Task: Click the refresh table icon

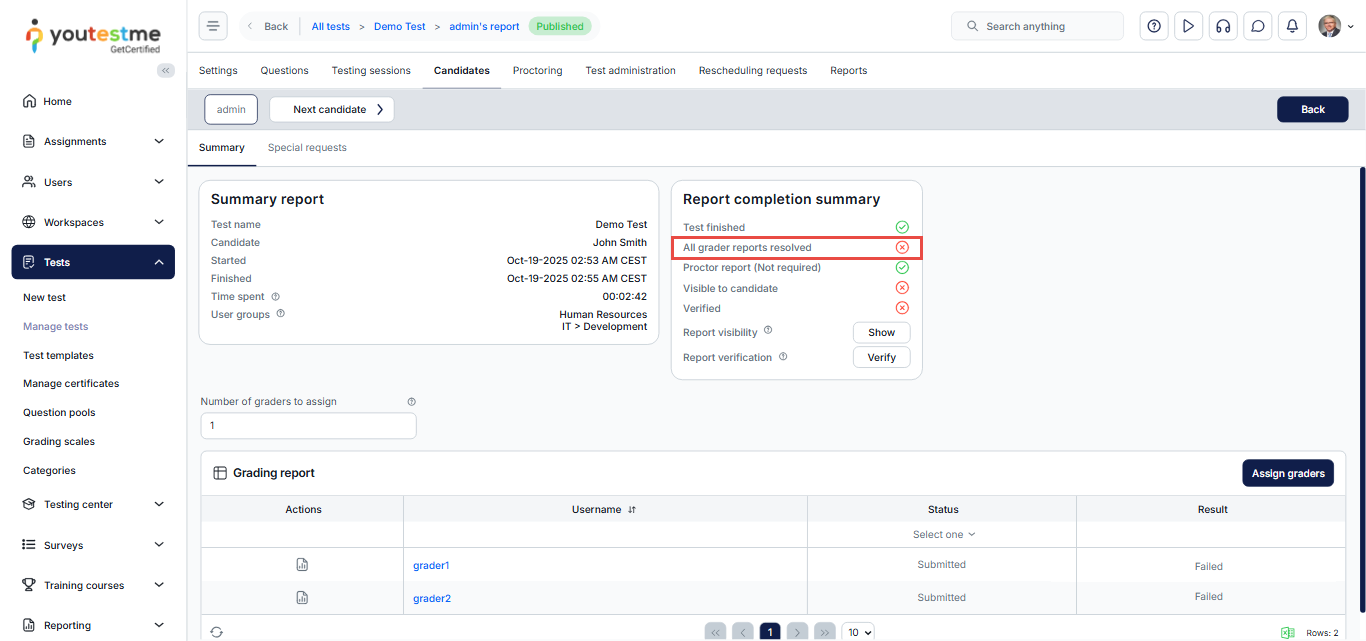Action: [217, 632]
